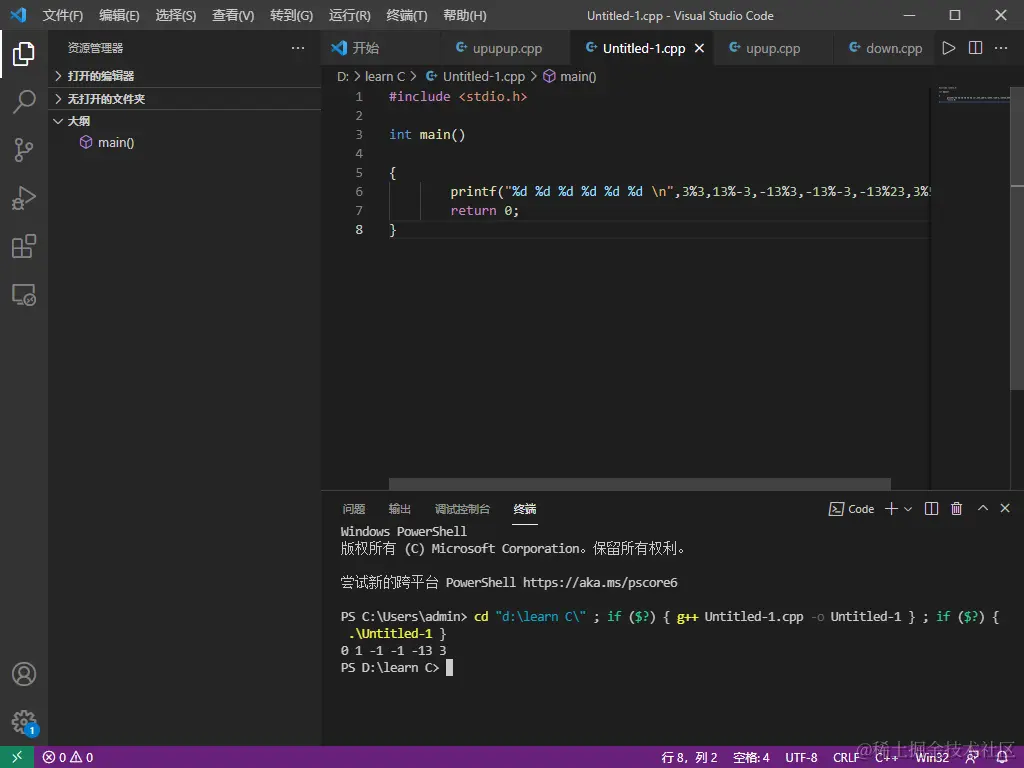Click the editor horizontal scrollbar
Image resolution: width=1024 pixels, height=768 pixels.
tap(639, 484)
